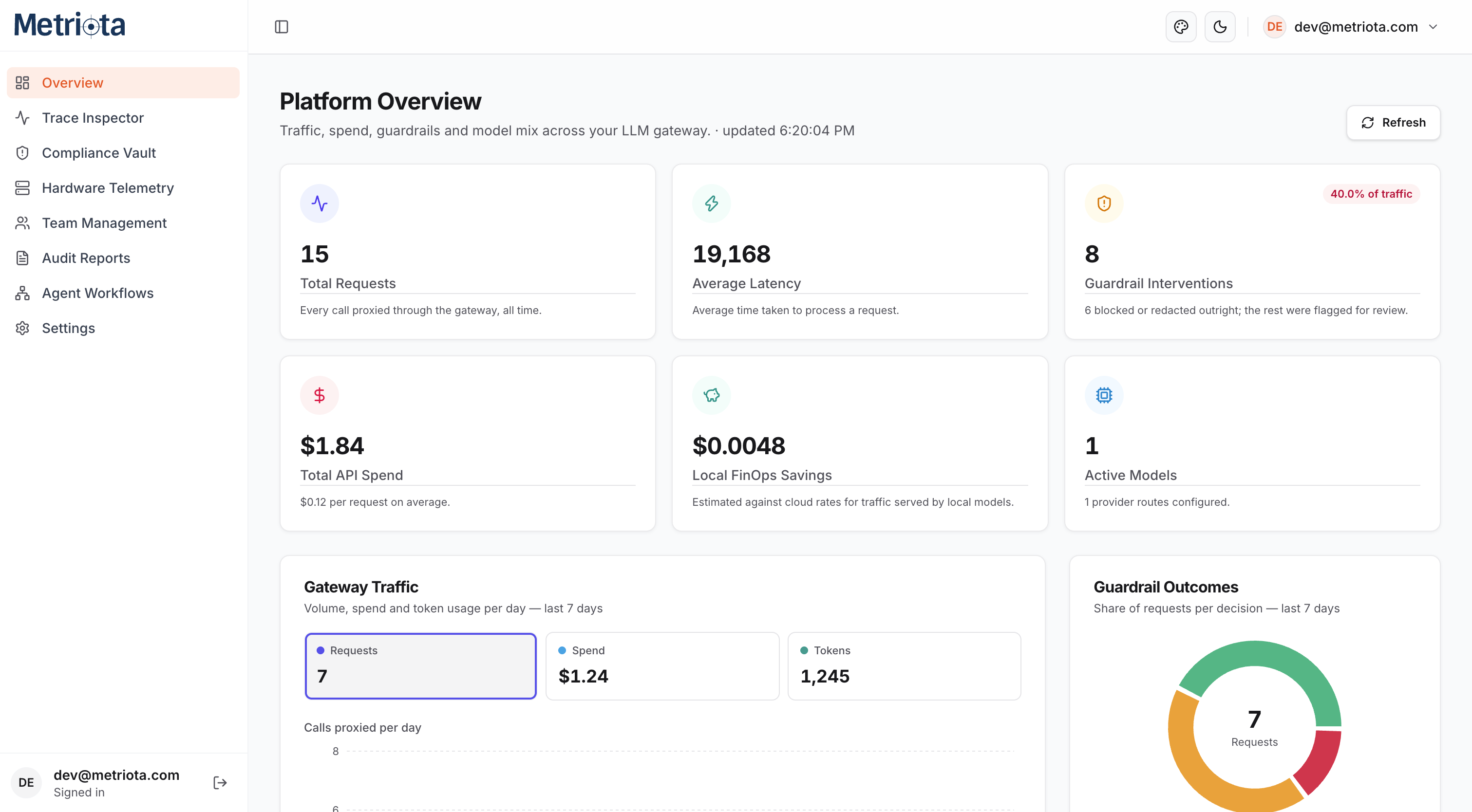Click the 40.0% of traffic badge
This screenshot has width=1472, height=812.
tap(1371, 194)
